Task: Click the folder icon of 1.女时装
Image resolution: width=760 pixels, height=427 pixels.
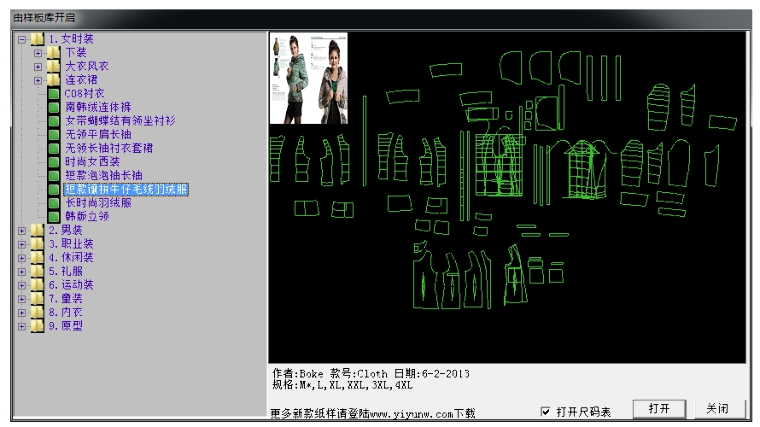Action: [x=37, y=39]
